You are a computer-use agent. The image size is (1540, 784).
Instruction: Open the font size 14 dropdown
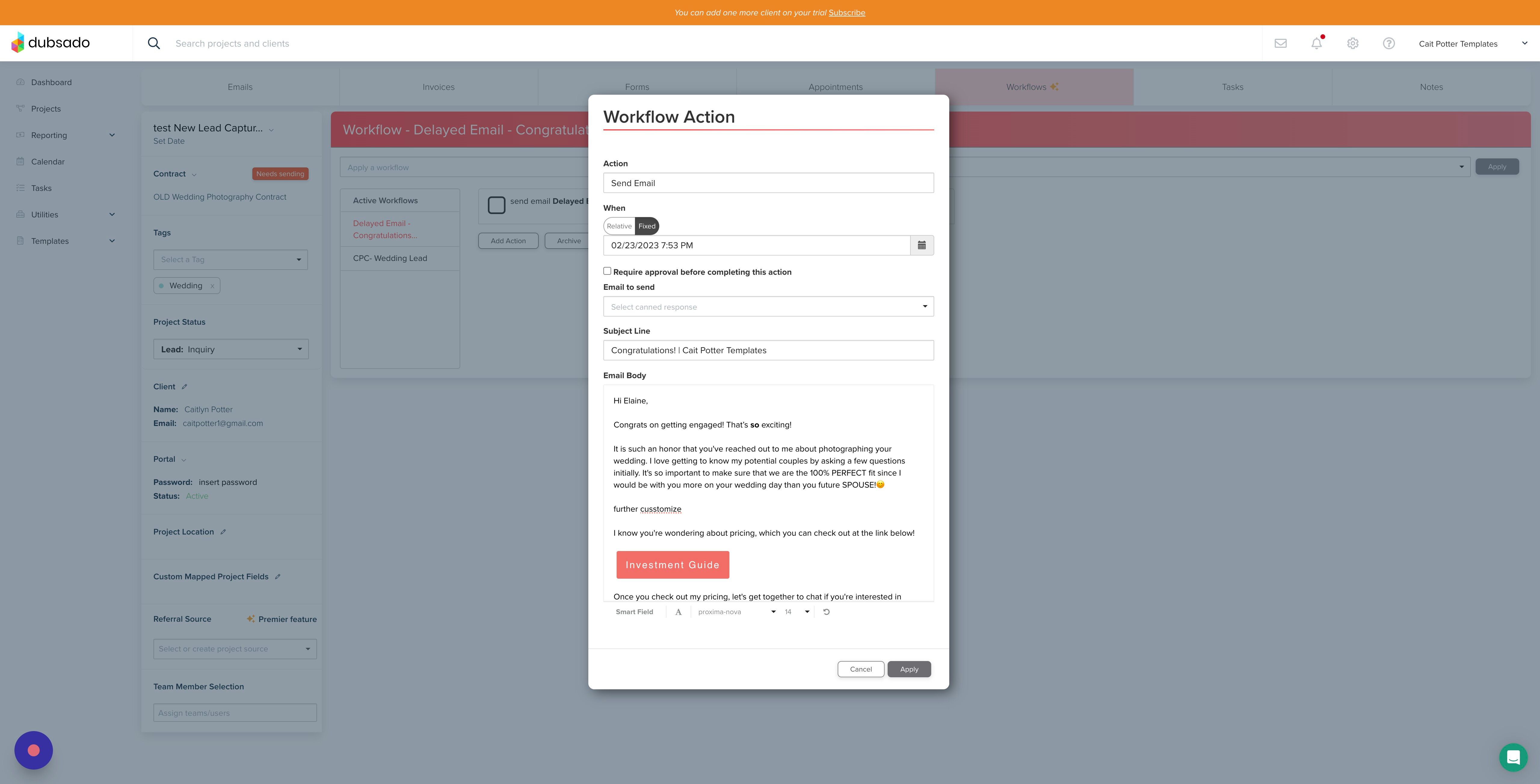pos(796,612)
